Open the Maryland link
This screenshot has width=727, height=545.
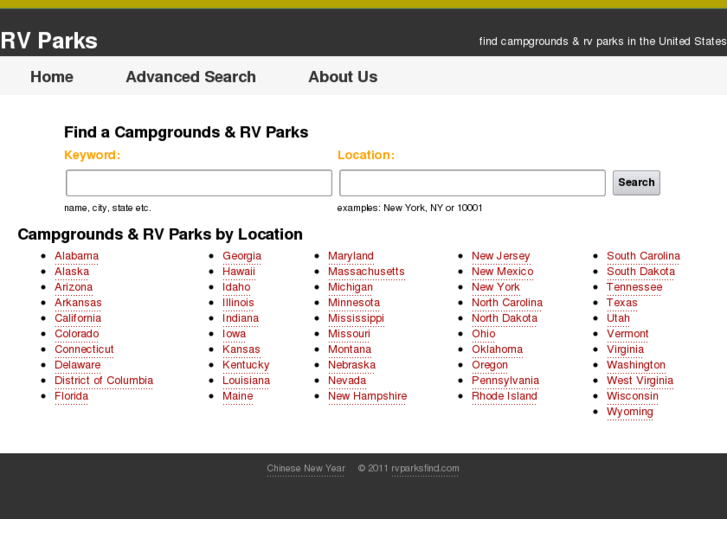[351, 256]
